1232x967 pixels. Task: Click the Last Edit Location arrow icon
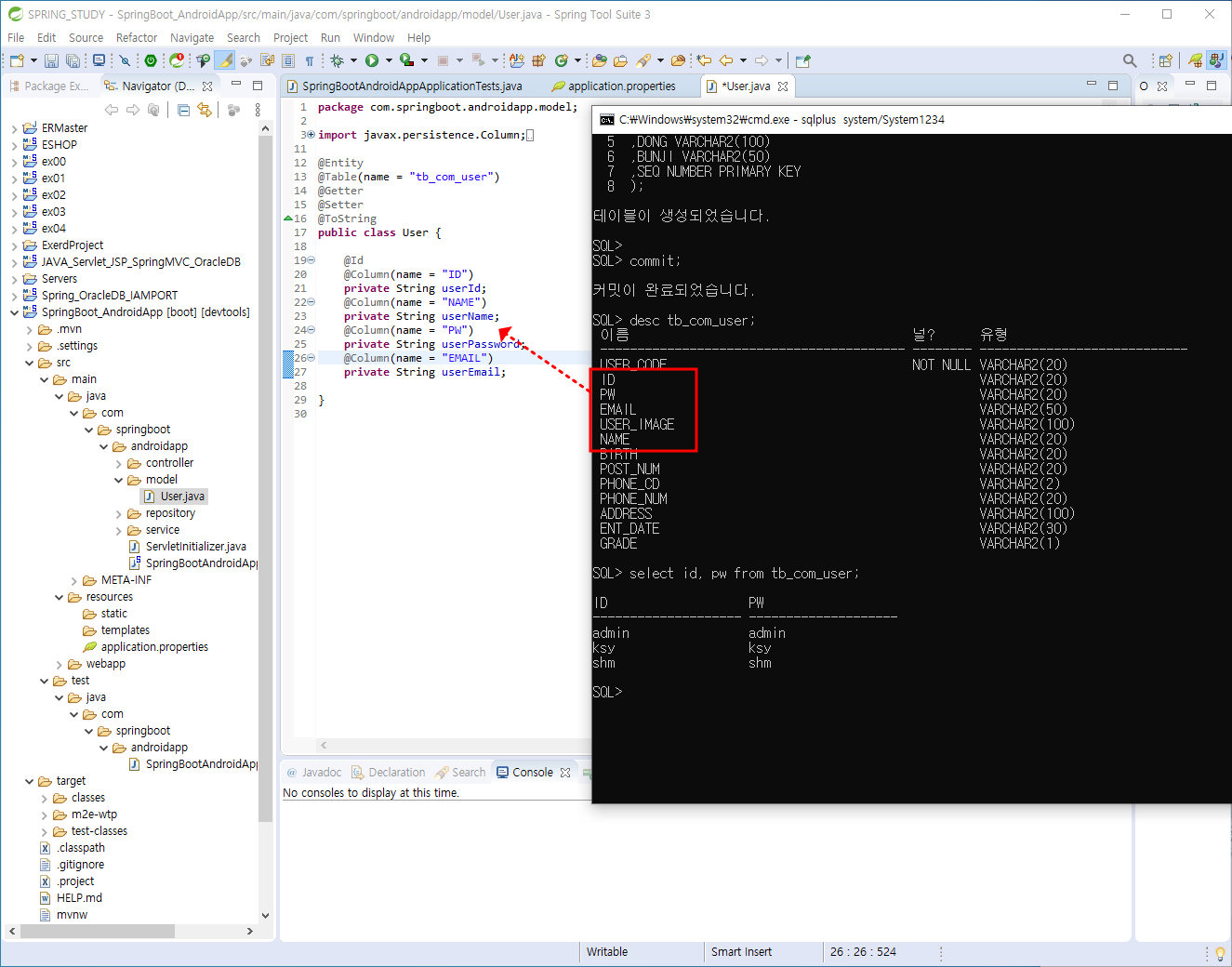click(x=704, y=60)
